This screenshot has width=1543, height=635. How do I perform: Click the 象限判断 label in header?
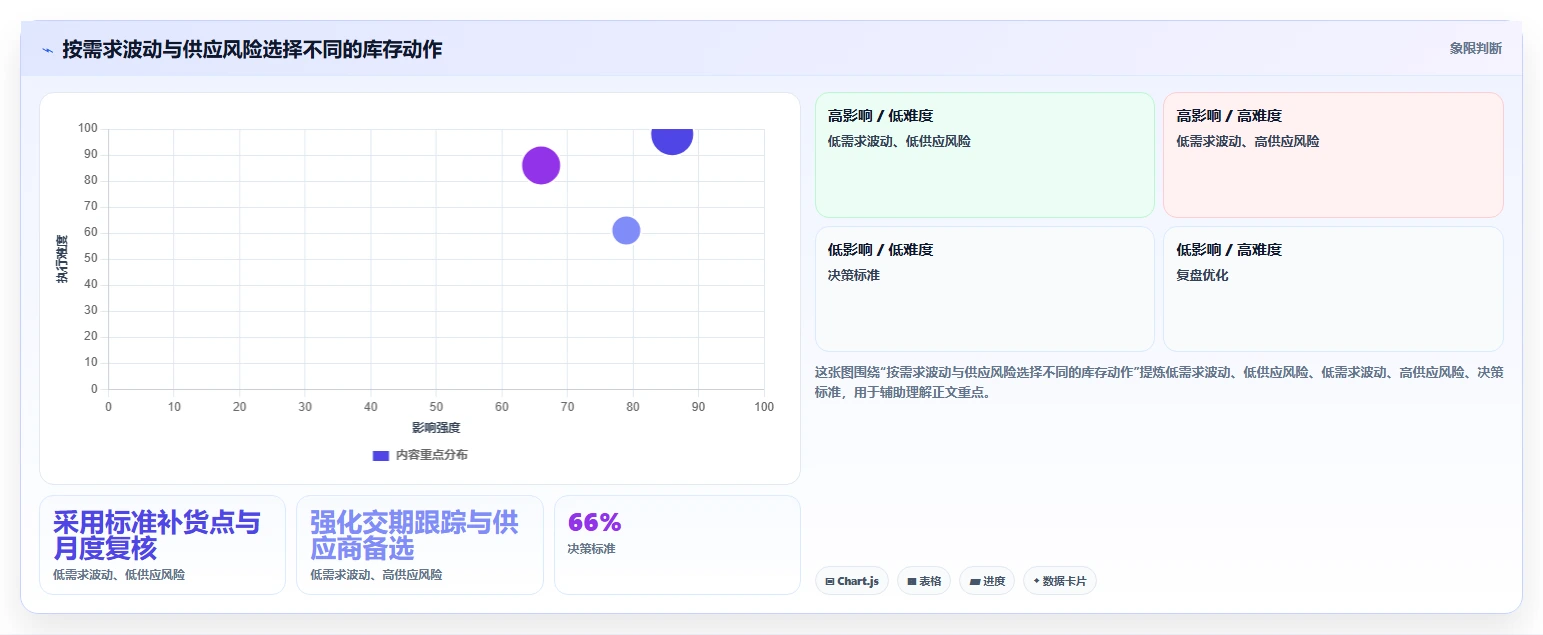tap(1475, 48)
